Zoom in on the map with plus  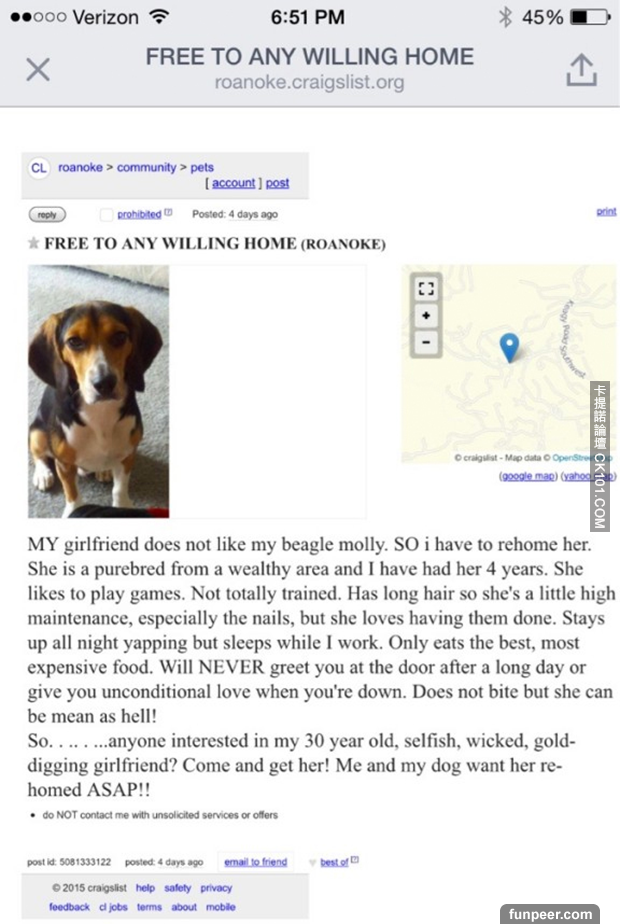pos(426,316)
